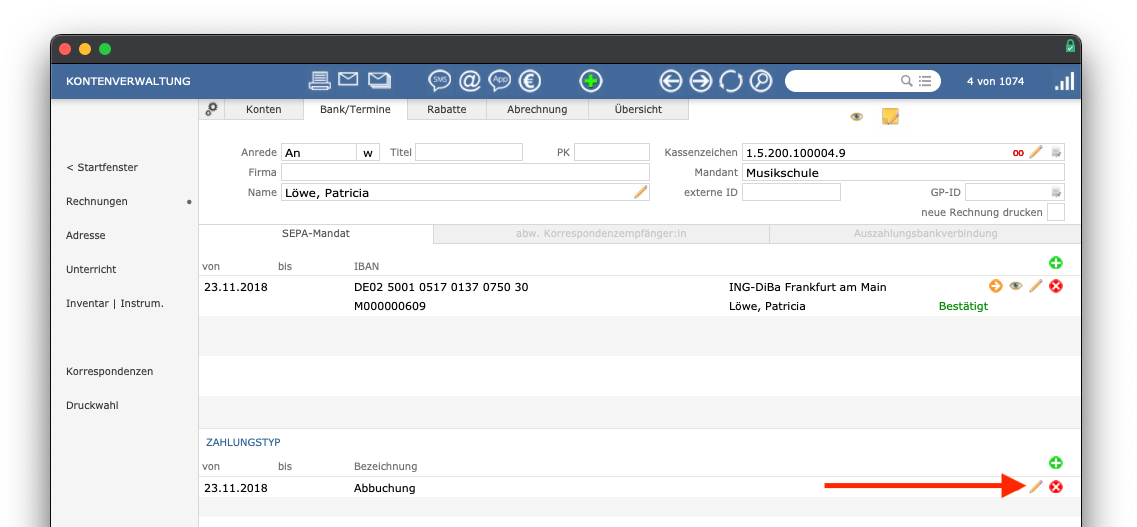Click the signal bars icon in the toolbar
This screenshot has height=527, width=1137.
click(x=1064, y=80)
